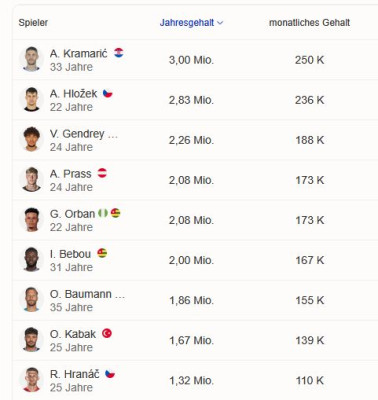Click the Czech flag beside R. Hranáč
Viewport: 378px width, 400px height.
tap(110, 374)
